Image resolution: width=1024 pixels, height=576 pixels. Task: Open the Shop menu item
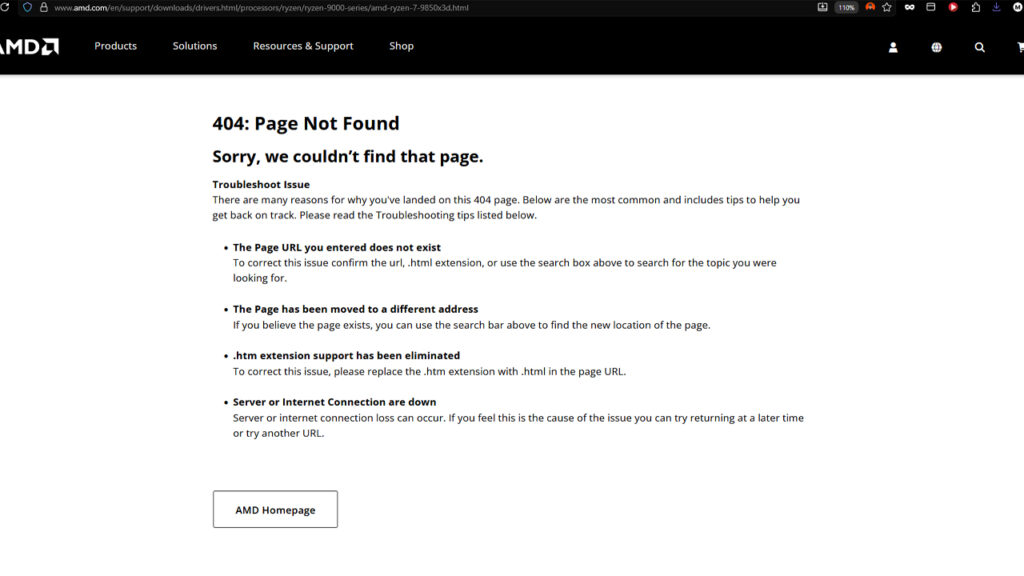point(401,46)
